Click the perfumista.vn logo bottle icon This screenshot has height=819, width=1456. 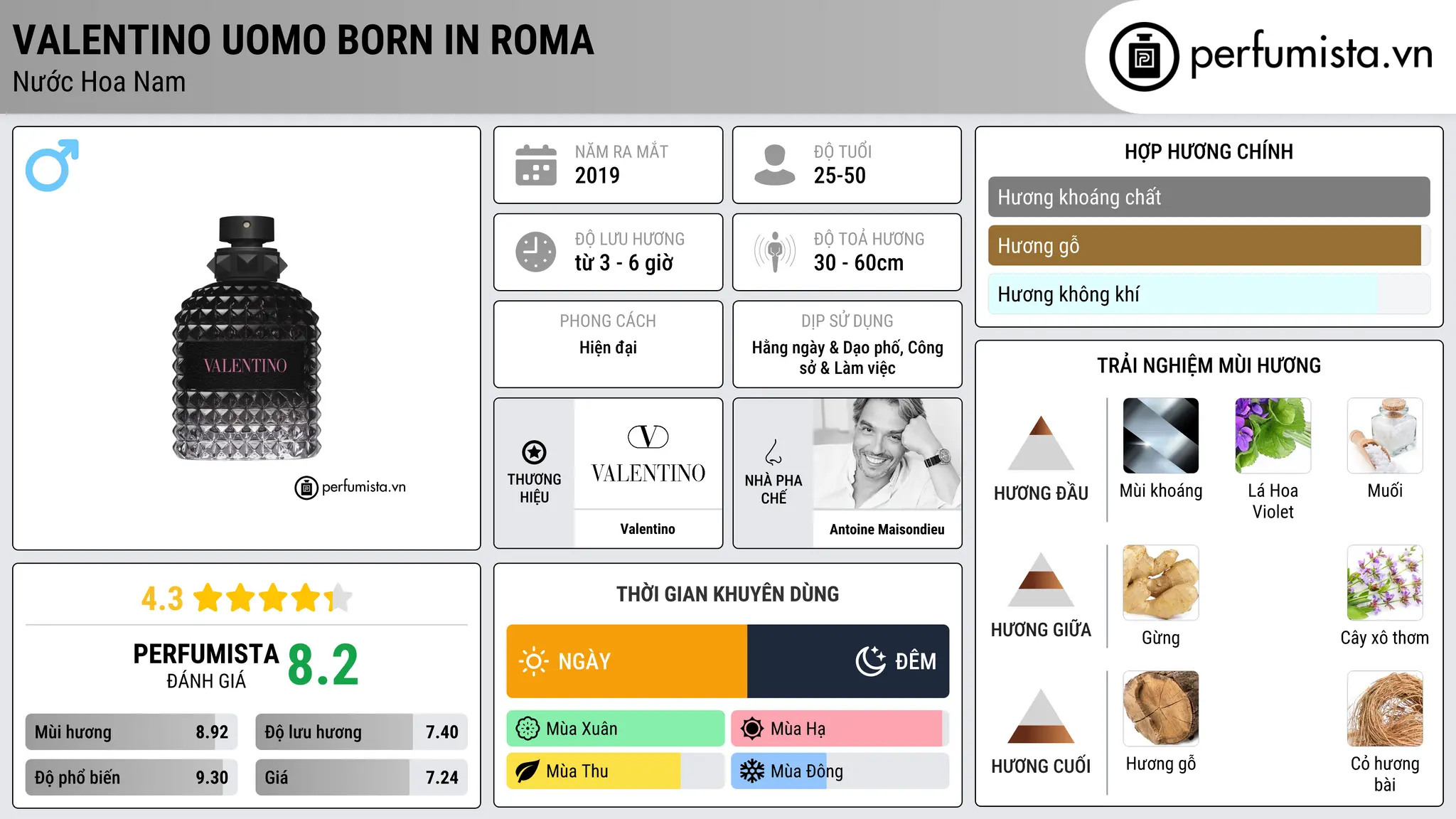coord(1144,57)
